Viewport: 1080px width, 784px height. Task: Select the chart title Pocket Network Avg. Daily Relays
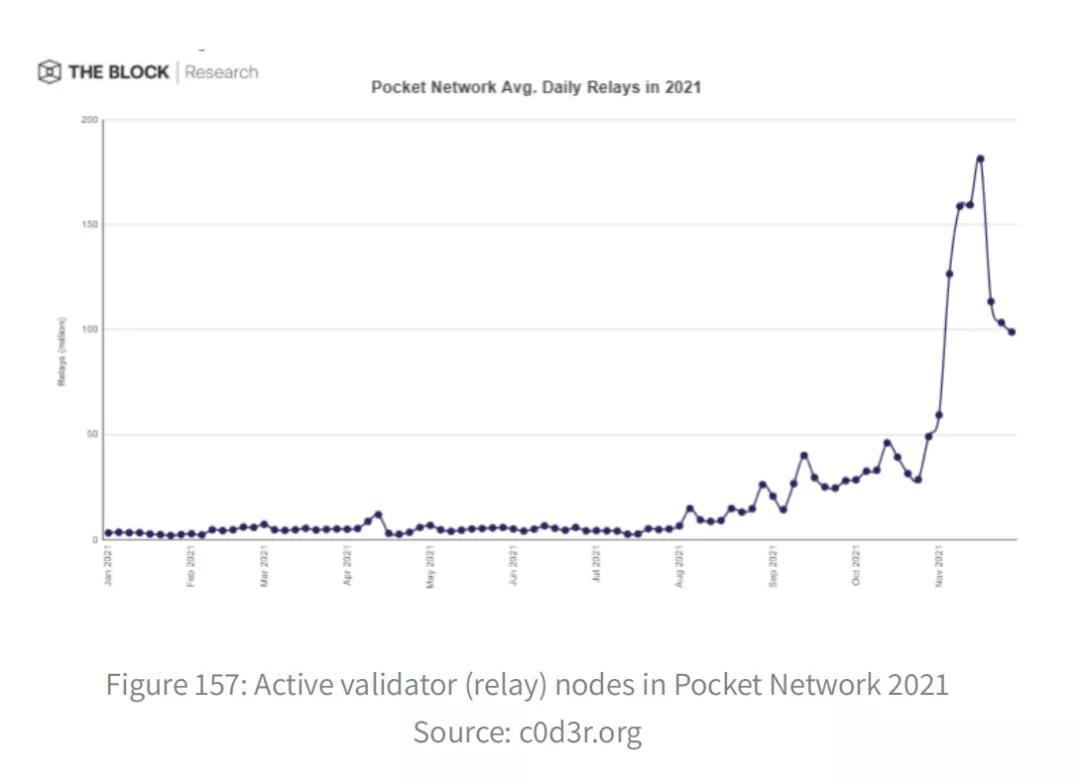pyautogui.click(x=536, y=87)
